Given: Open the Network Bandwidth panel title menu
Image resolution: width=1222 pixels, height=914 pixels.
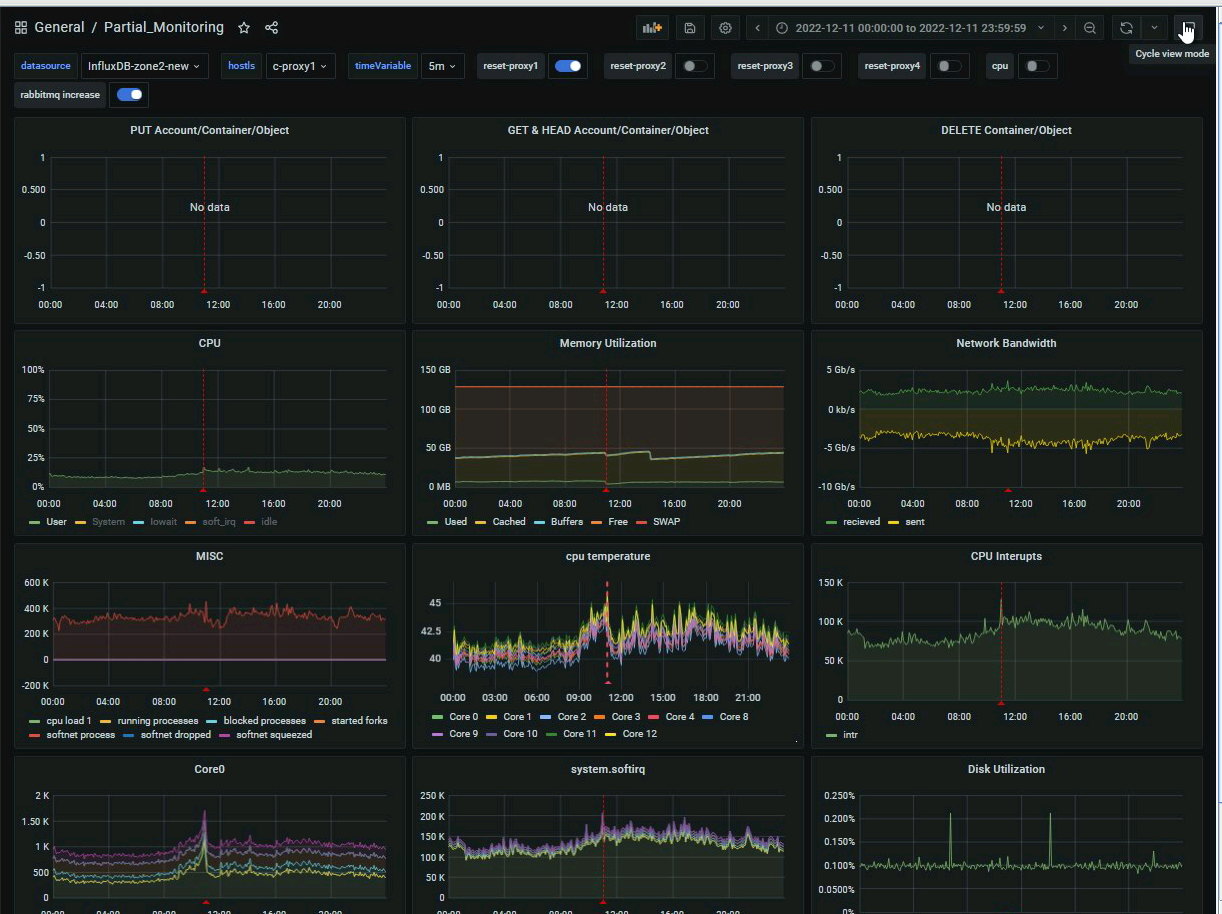Looking at the screenshot, I should click(x=1005, y=343).
